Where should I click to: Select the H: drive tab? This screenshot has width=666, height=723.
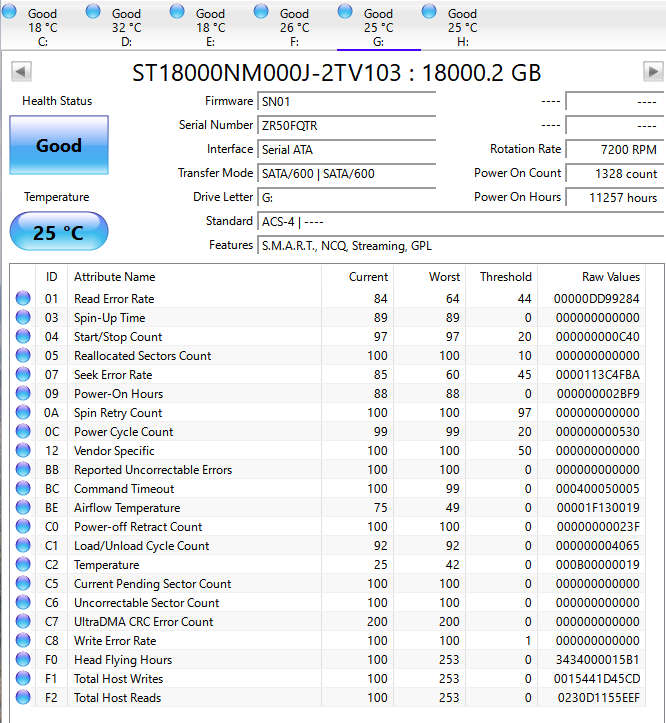coord(462,25)
